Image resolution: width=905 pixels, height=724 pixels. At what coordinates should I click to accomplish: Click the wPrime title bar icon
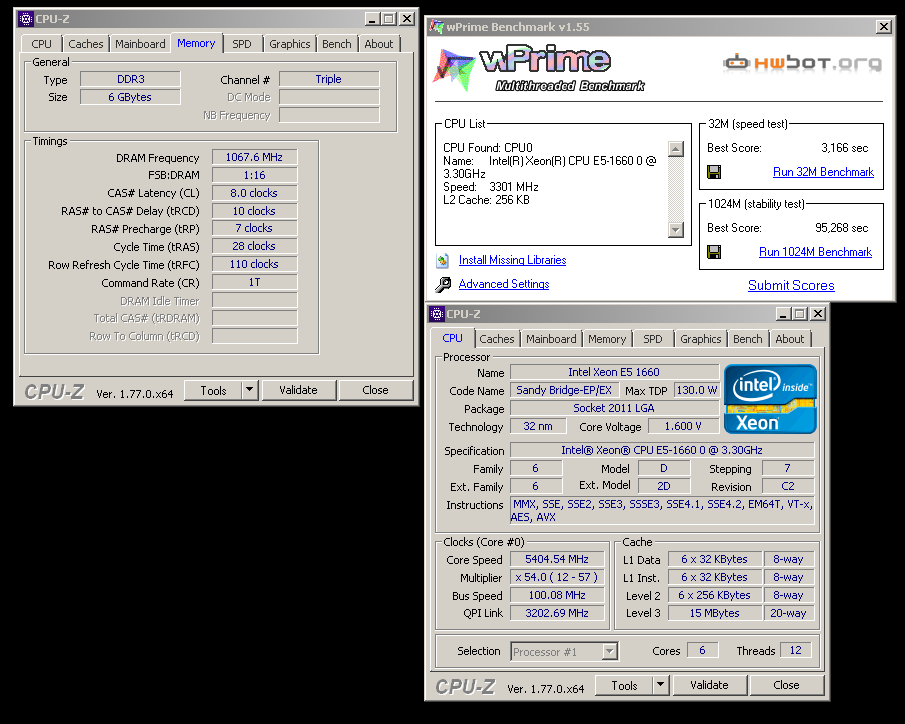[437, 27]
